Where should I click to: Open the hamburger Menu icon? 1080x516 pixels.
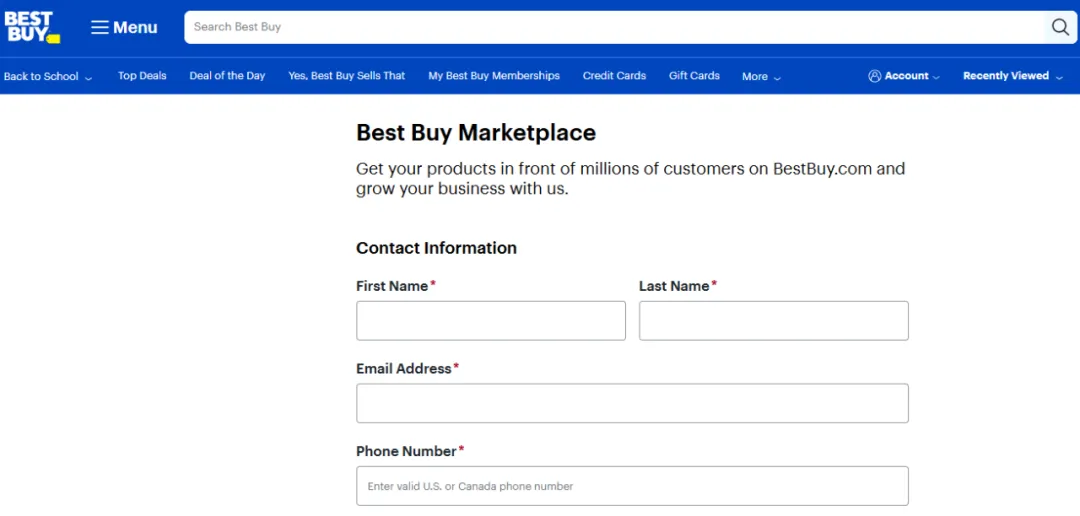100,27
